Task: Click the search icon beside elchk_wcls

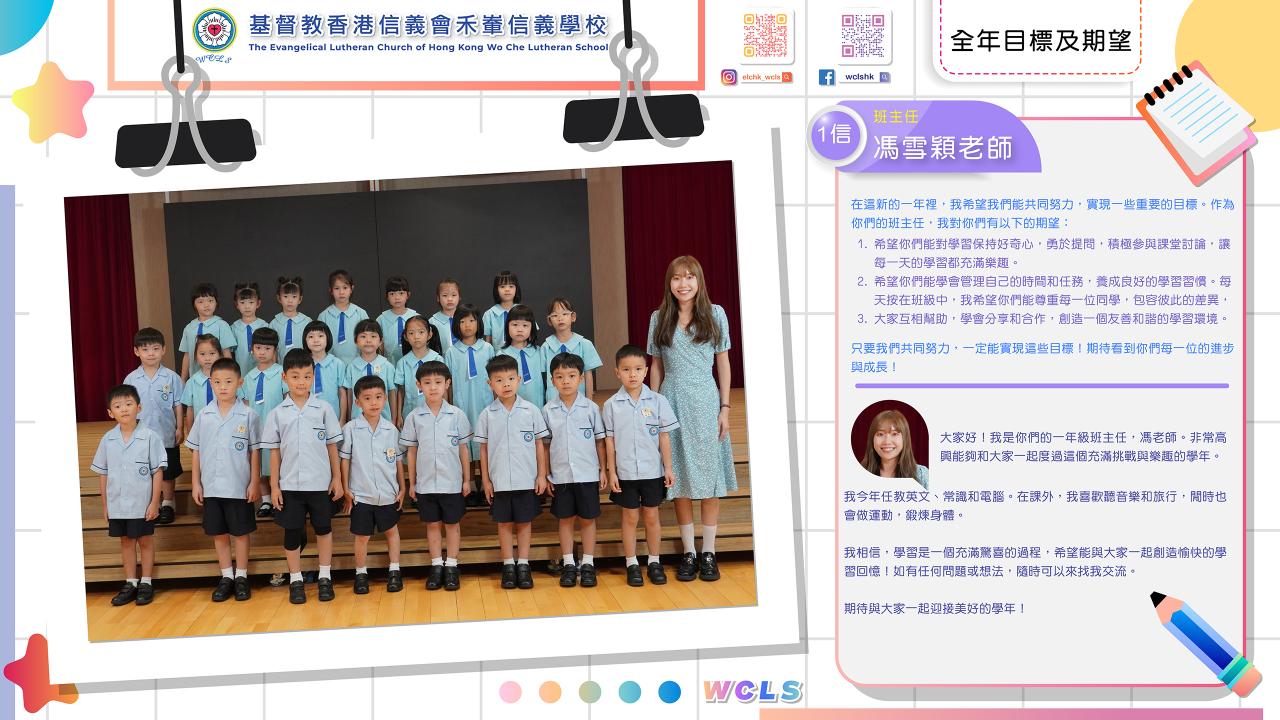Action: coord(787,77)
